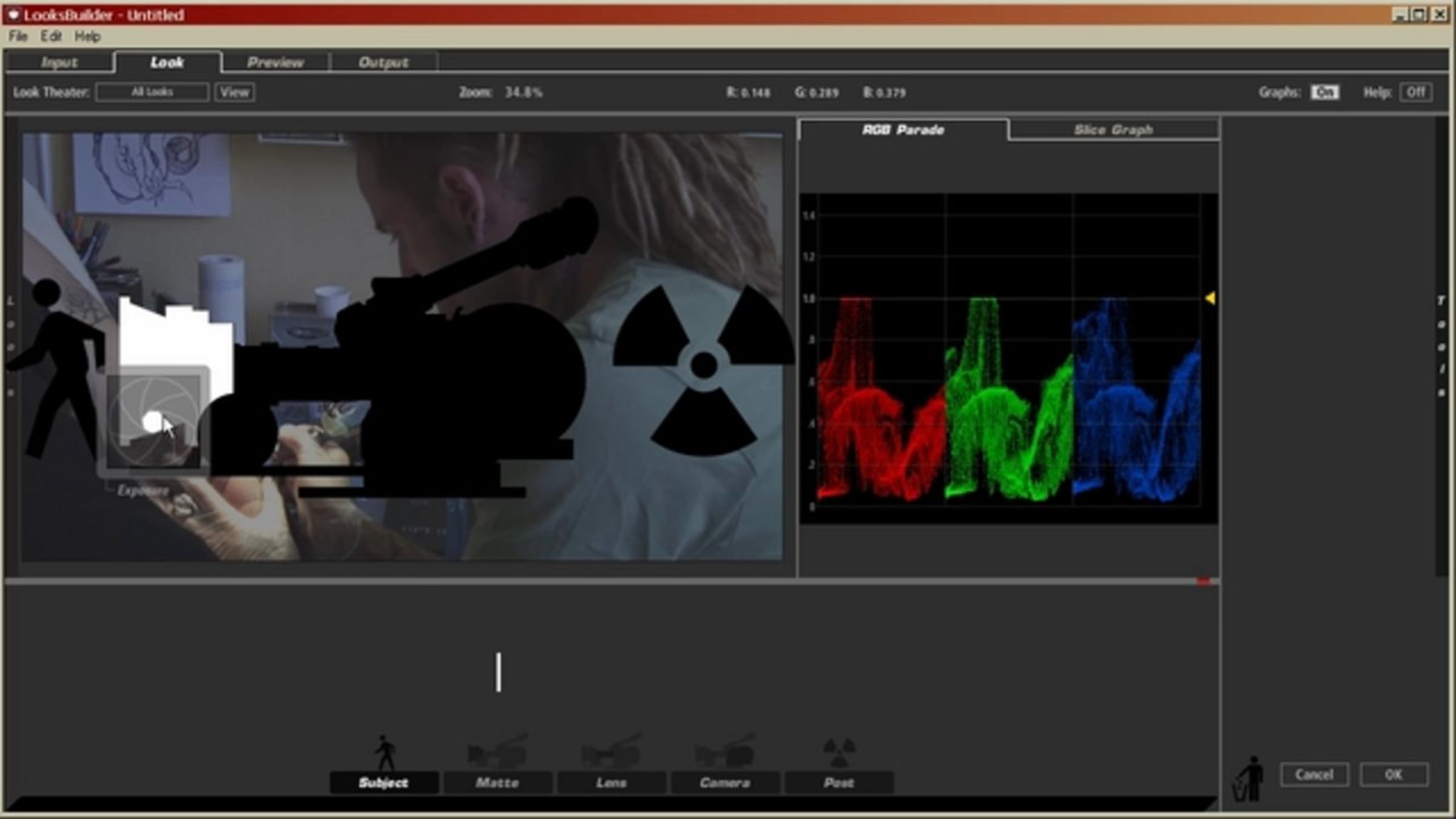Click the View button next to Look Theater
The width and height of the screenshot is (1456, 819).
tap(235, 92)
